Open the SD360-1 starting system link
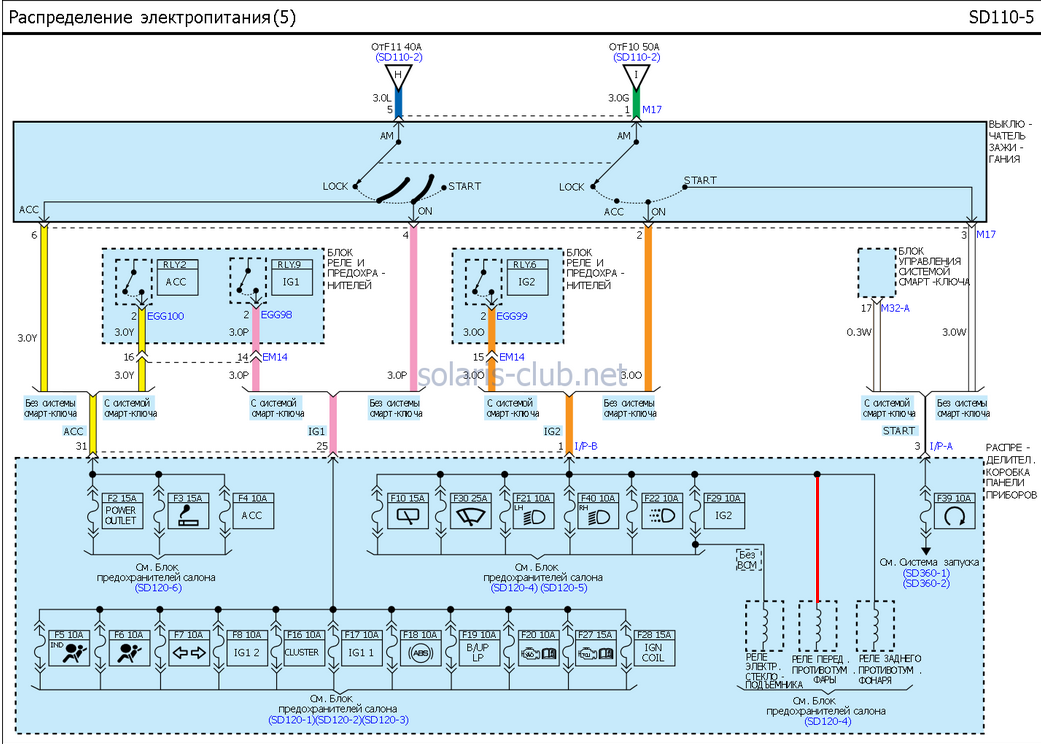This screenshot has width=1041, height=744. [x=926, y=573]
